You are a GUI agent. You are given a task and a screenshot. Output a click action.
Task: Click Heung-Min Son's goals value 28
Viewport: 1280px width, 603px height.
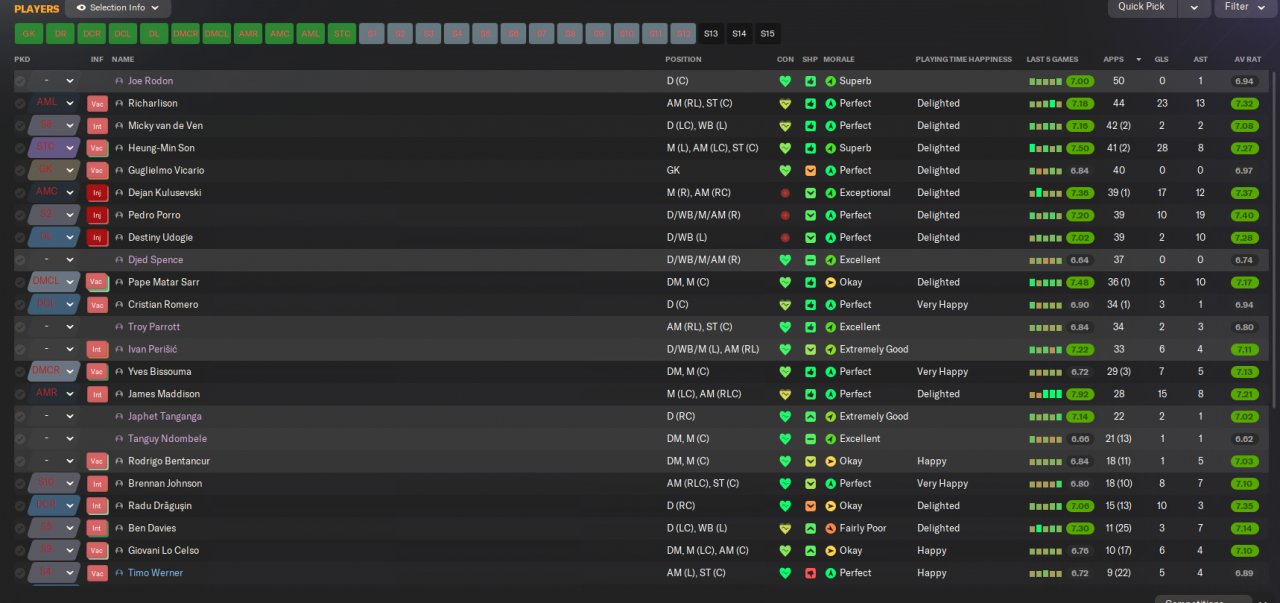[1161, 148]
